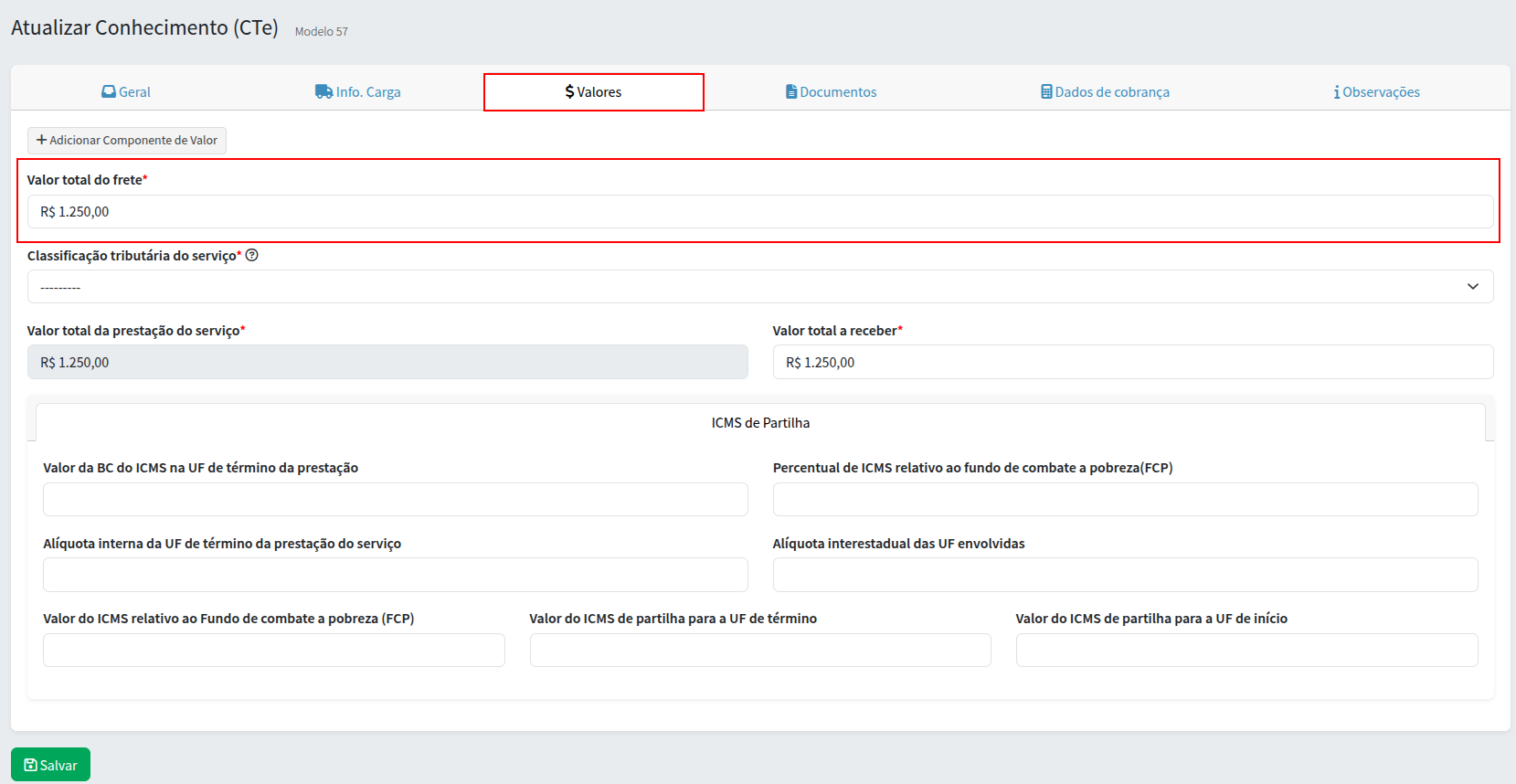Click the Valor total a receber field
The image size is (1516, 784).
pos(1132,363)
